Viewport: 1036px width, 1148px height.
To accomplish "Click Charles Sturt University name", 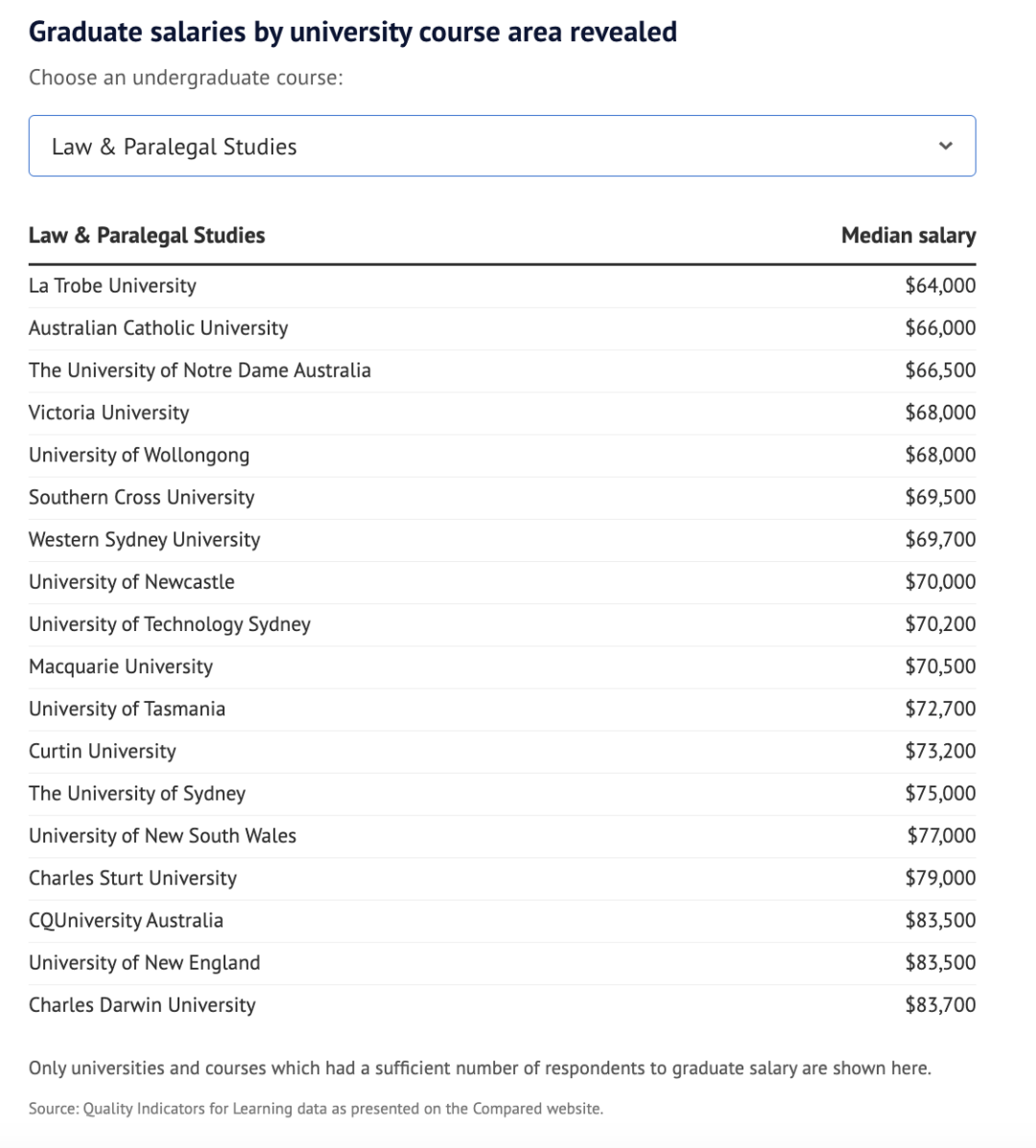I will pos(132,878).
